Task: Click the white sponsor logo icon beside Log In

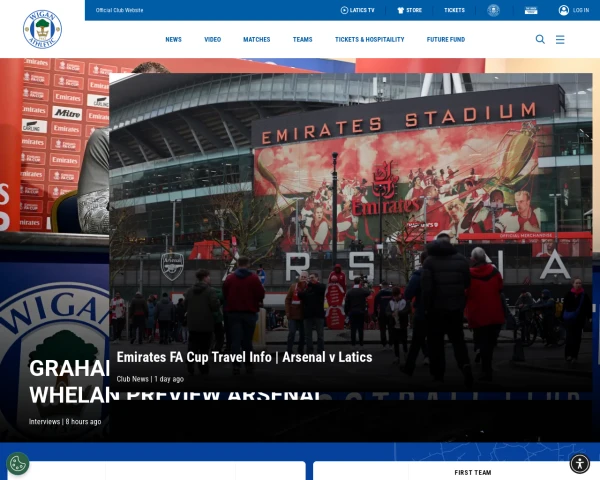Action: tap(531, 10)
